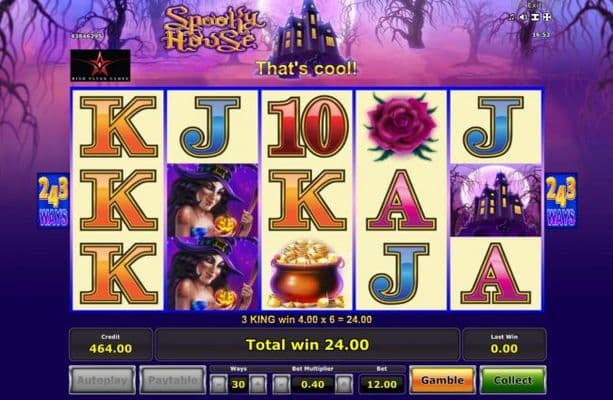Lower the Bet Multiplier value
The width and height of the screenshot is (613, 400).
tap(281, 384)
